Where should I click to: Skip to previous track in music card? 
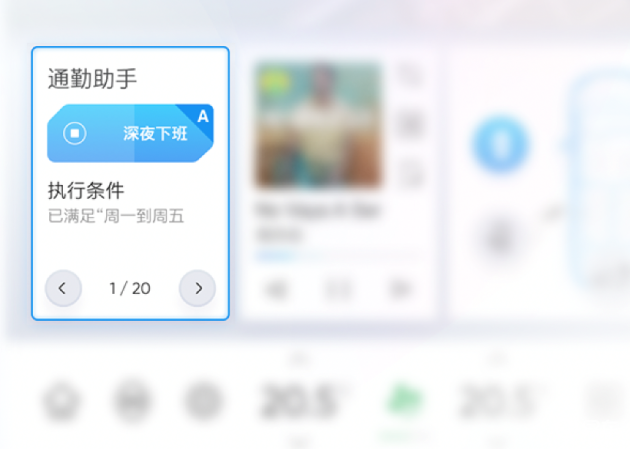276,288
